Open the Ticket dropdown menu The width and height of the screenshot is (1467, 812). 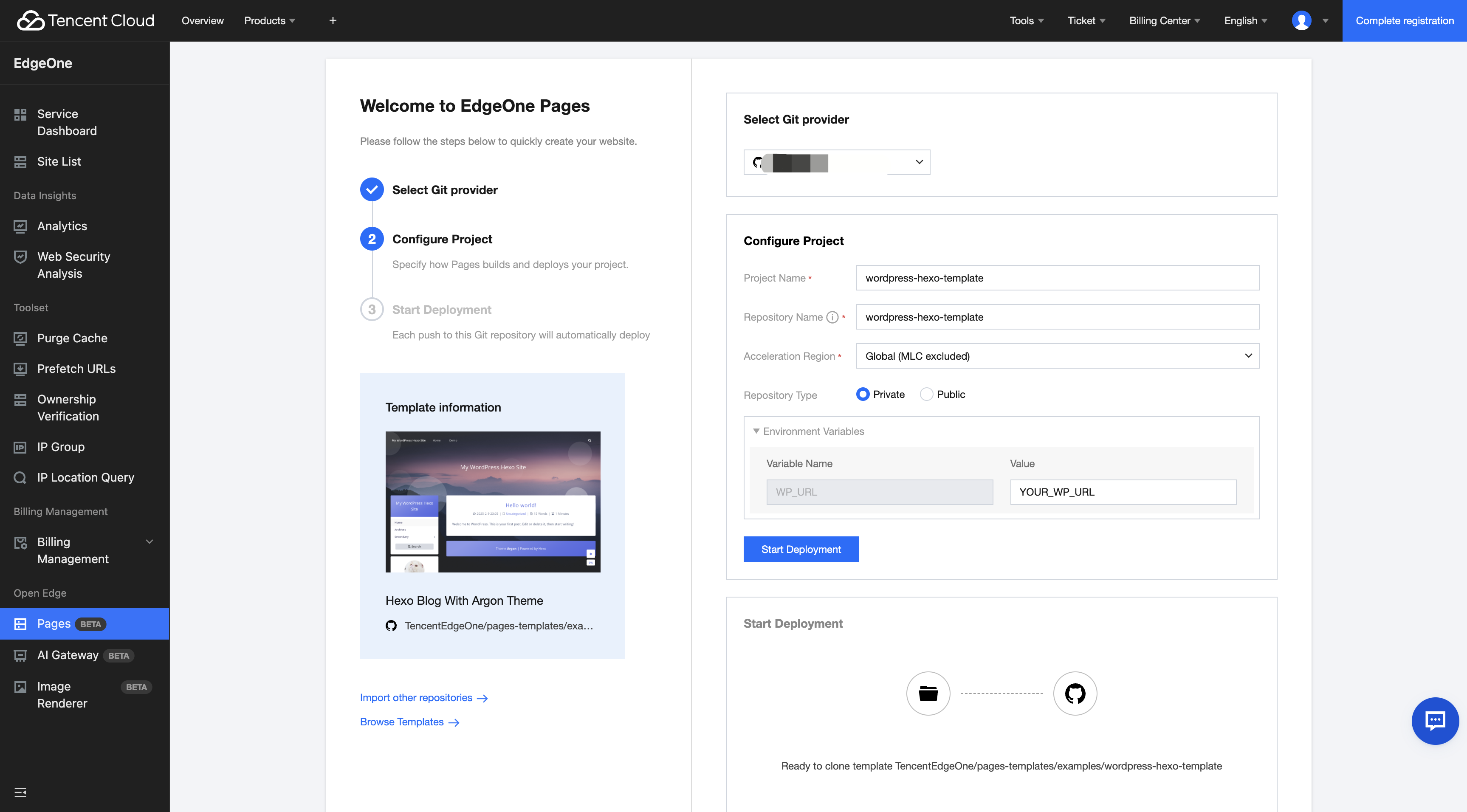pos(1086,20)
